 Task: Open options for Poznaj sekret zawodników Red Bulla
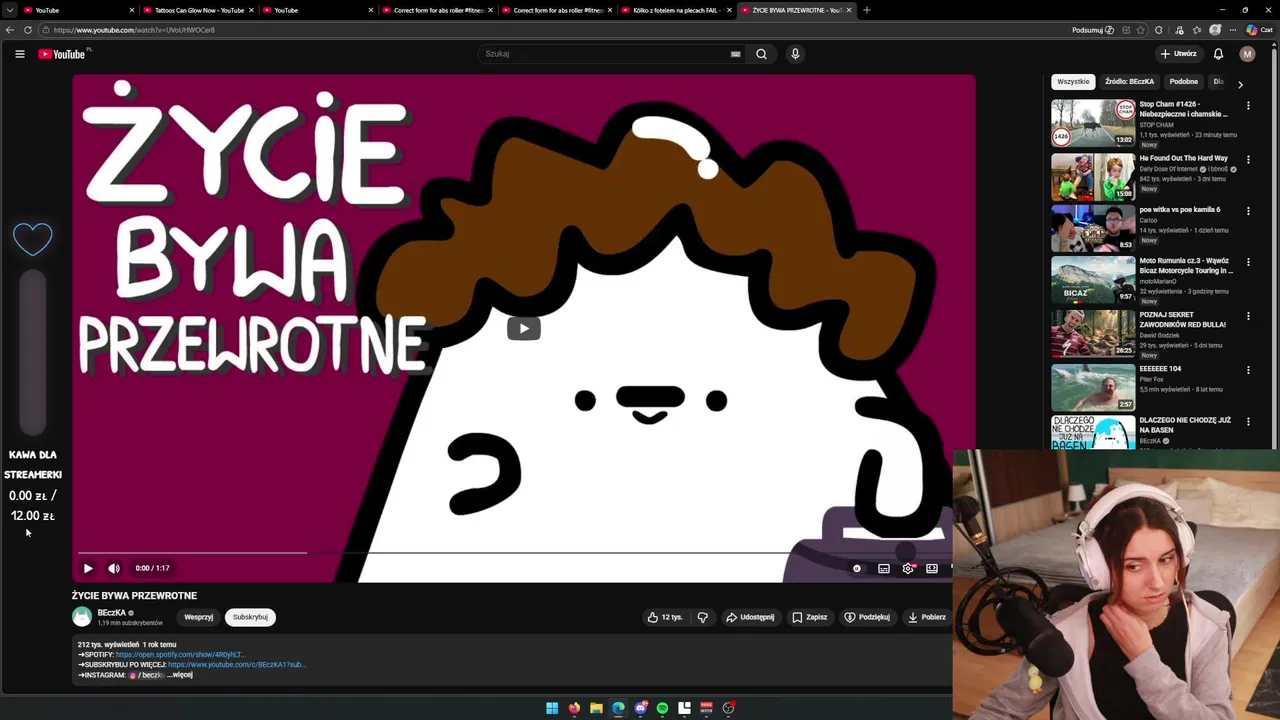pyautogui.click(x=1248, y=316)
